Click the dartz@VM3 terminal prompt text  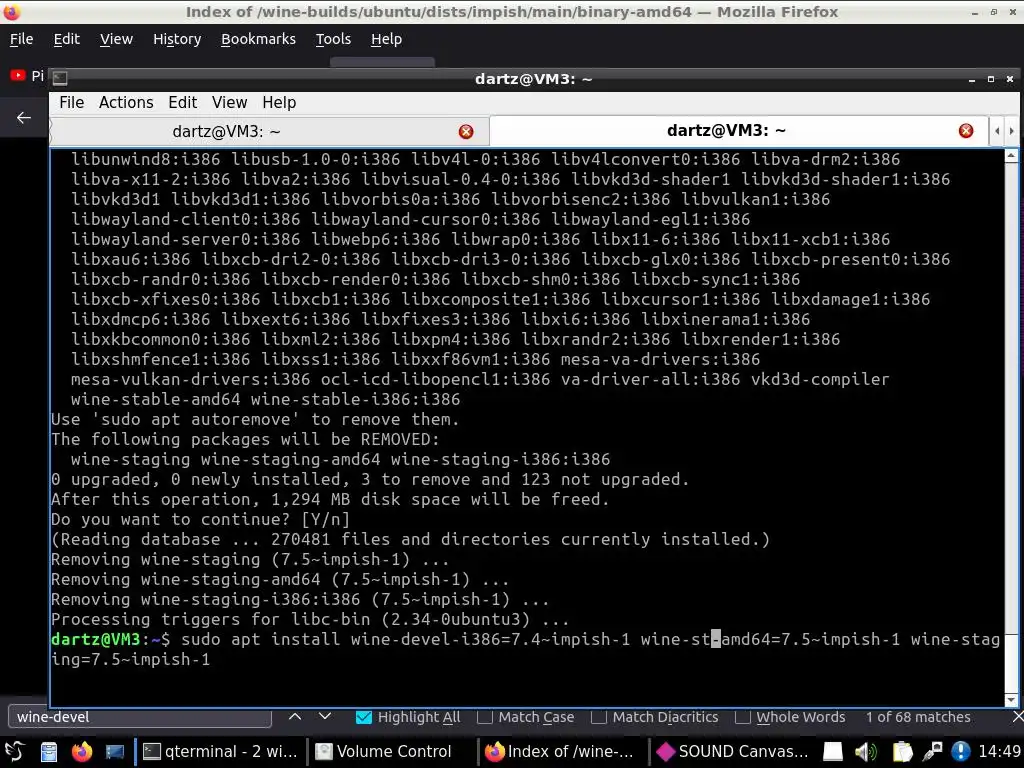coord(111,639)
